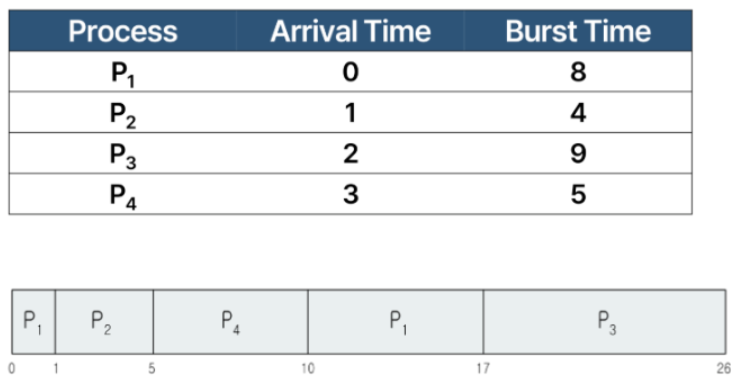Screen dimensions: 736x381
Task: Select the P2 cell in the table
Action: coord(123,113)
